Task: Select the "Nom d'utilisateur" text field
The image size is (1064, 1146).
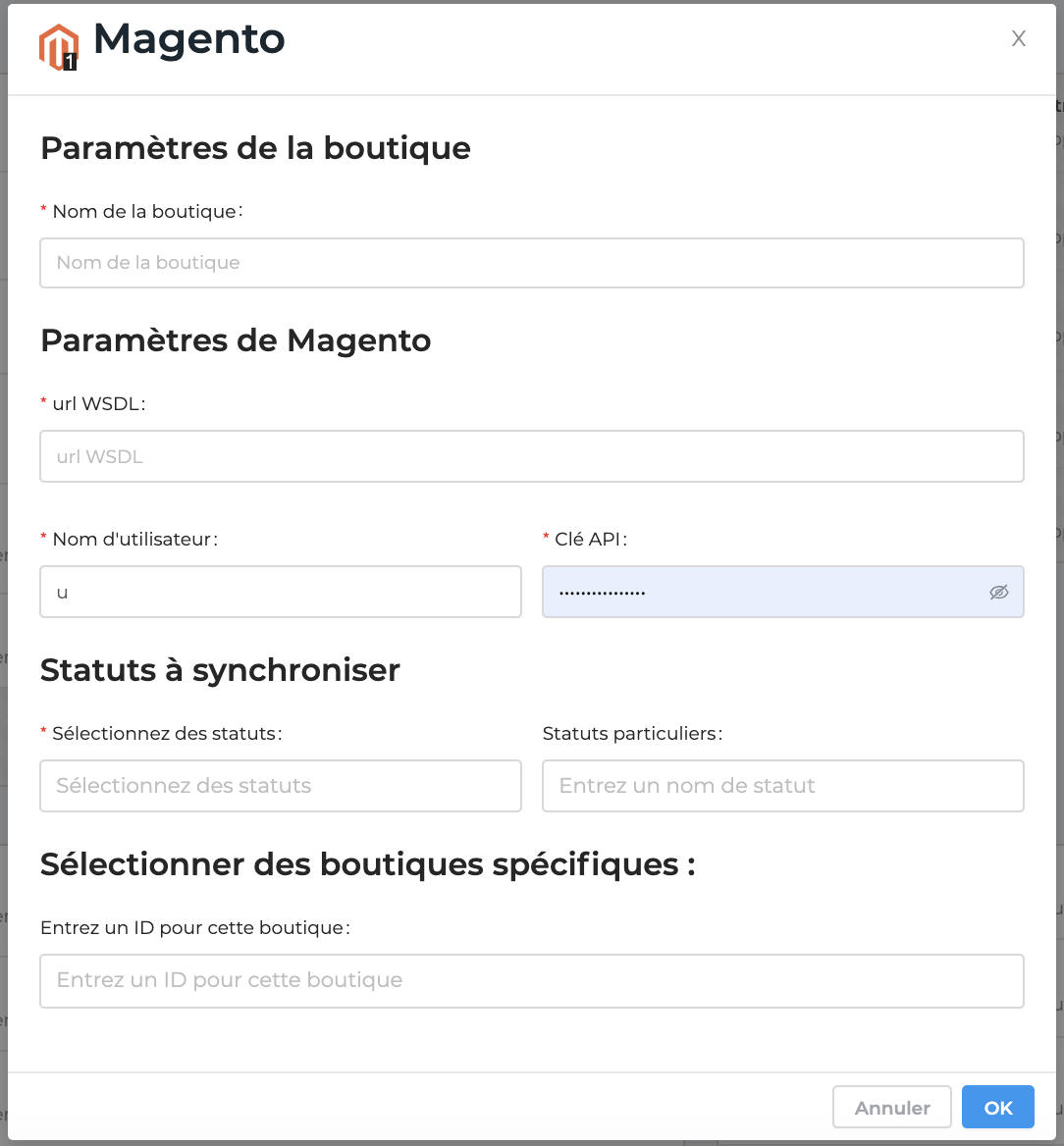Action: 281,592
